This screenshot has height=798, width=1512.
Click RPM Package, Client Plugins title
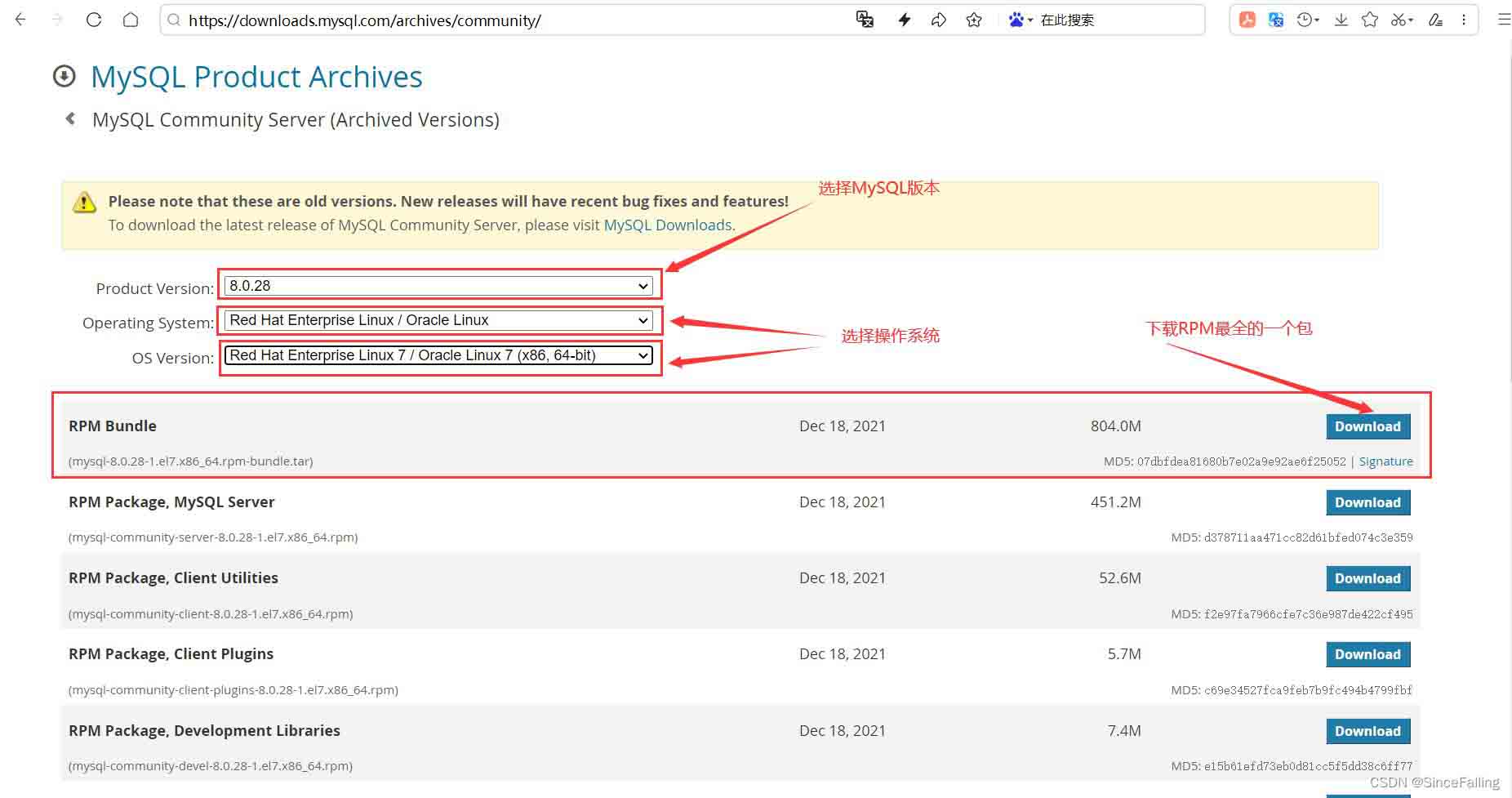pyautogui.click(x=171, y=653)
